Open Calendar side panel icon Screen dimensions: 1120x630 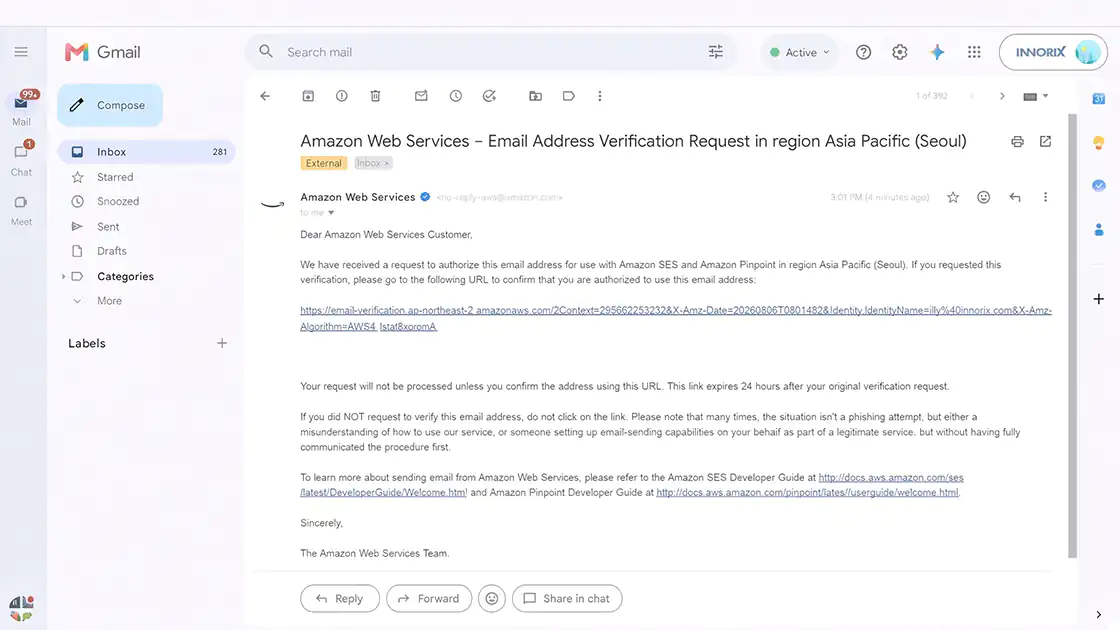(x=1099, y=99)
